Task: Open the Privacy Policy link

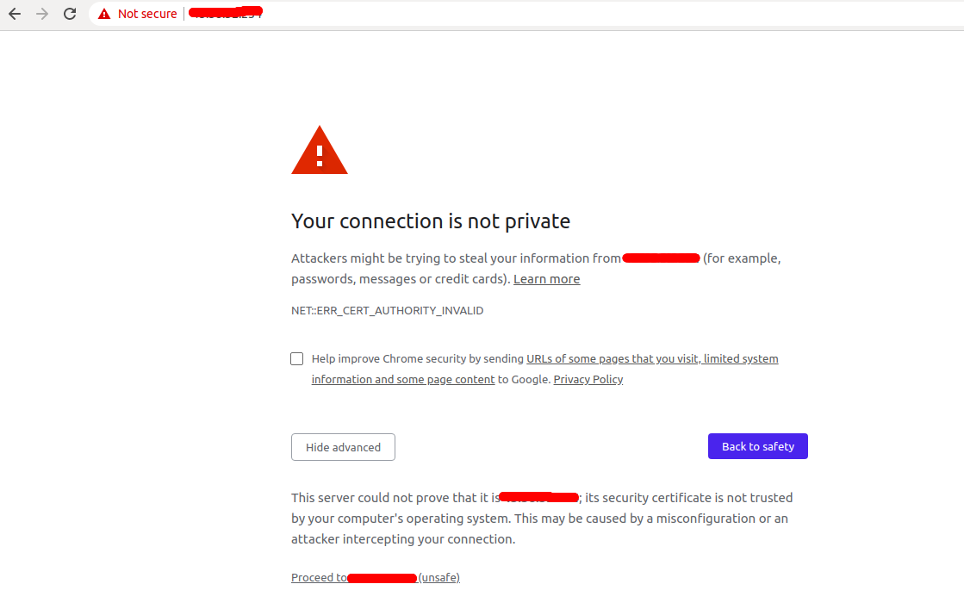Action: point(588,379)
